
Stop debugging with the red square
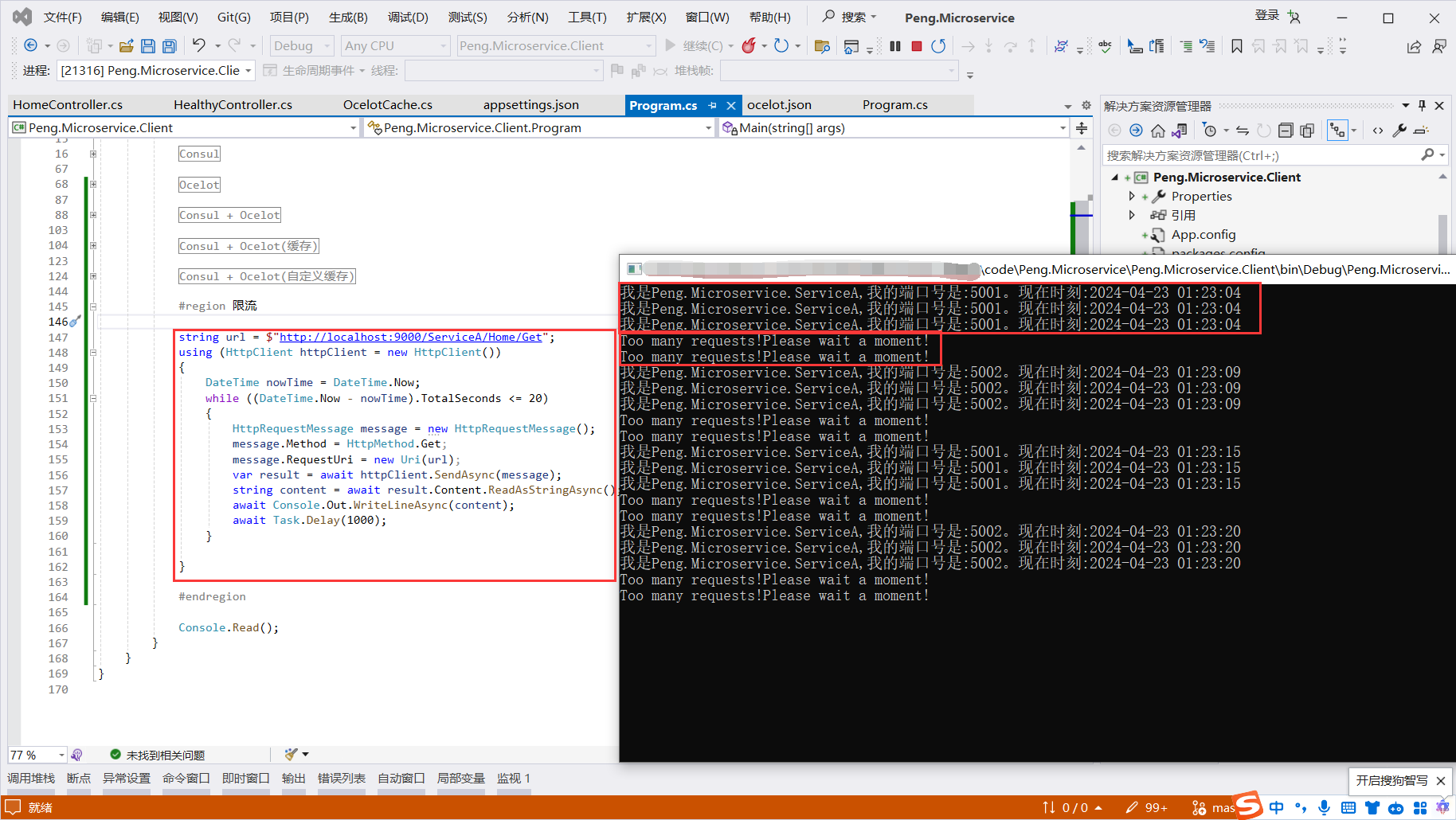point(917,46)
